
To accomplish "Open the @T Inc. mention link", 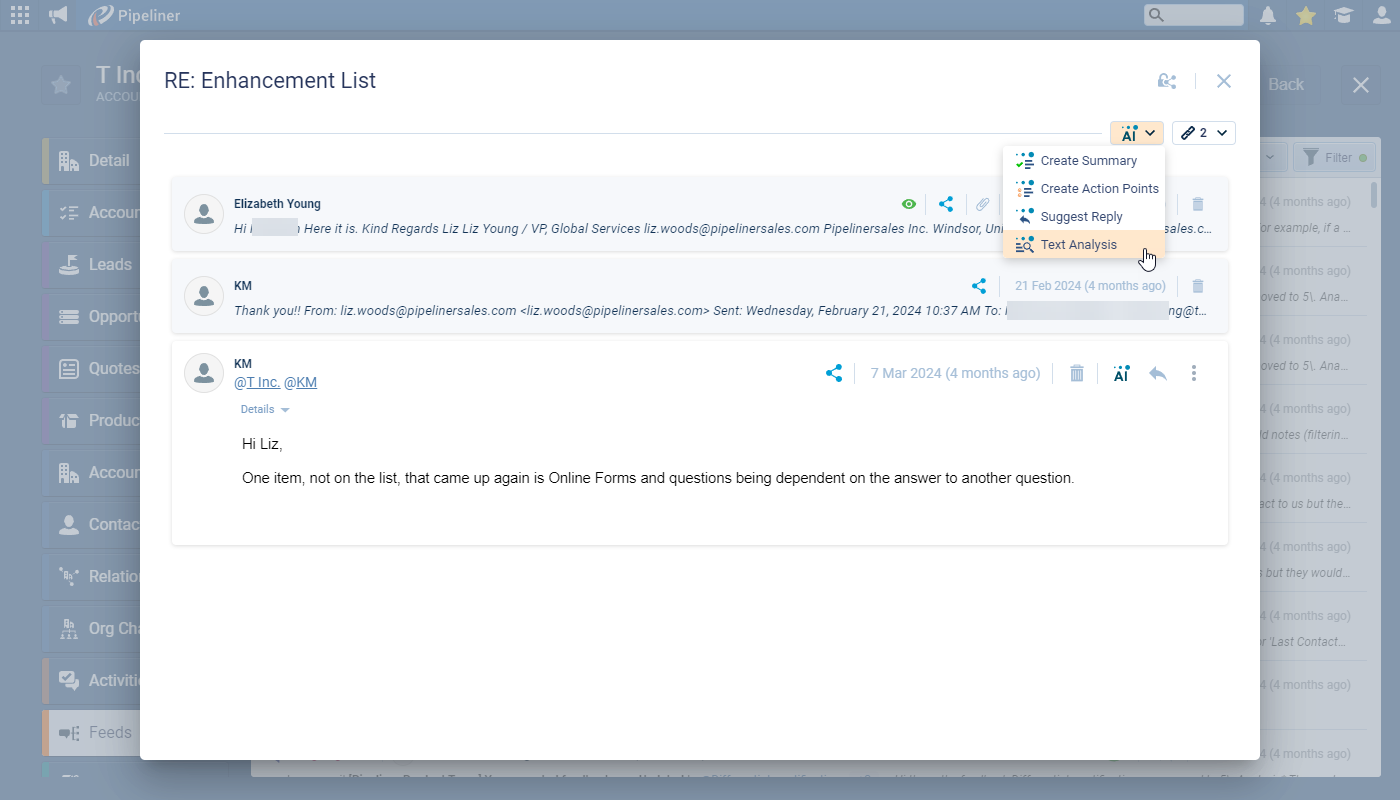I will (x=257, y=382).
